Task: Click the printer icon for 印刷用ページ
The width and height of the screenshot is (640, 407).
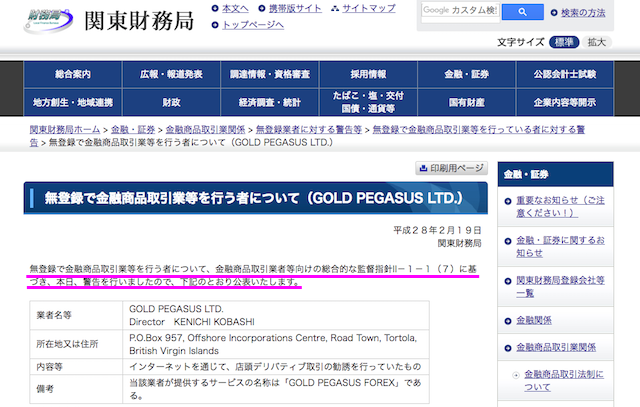Action: (423, 168)
